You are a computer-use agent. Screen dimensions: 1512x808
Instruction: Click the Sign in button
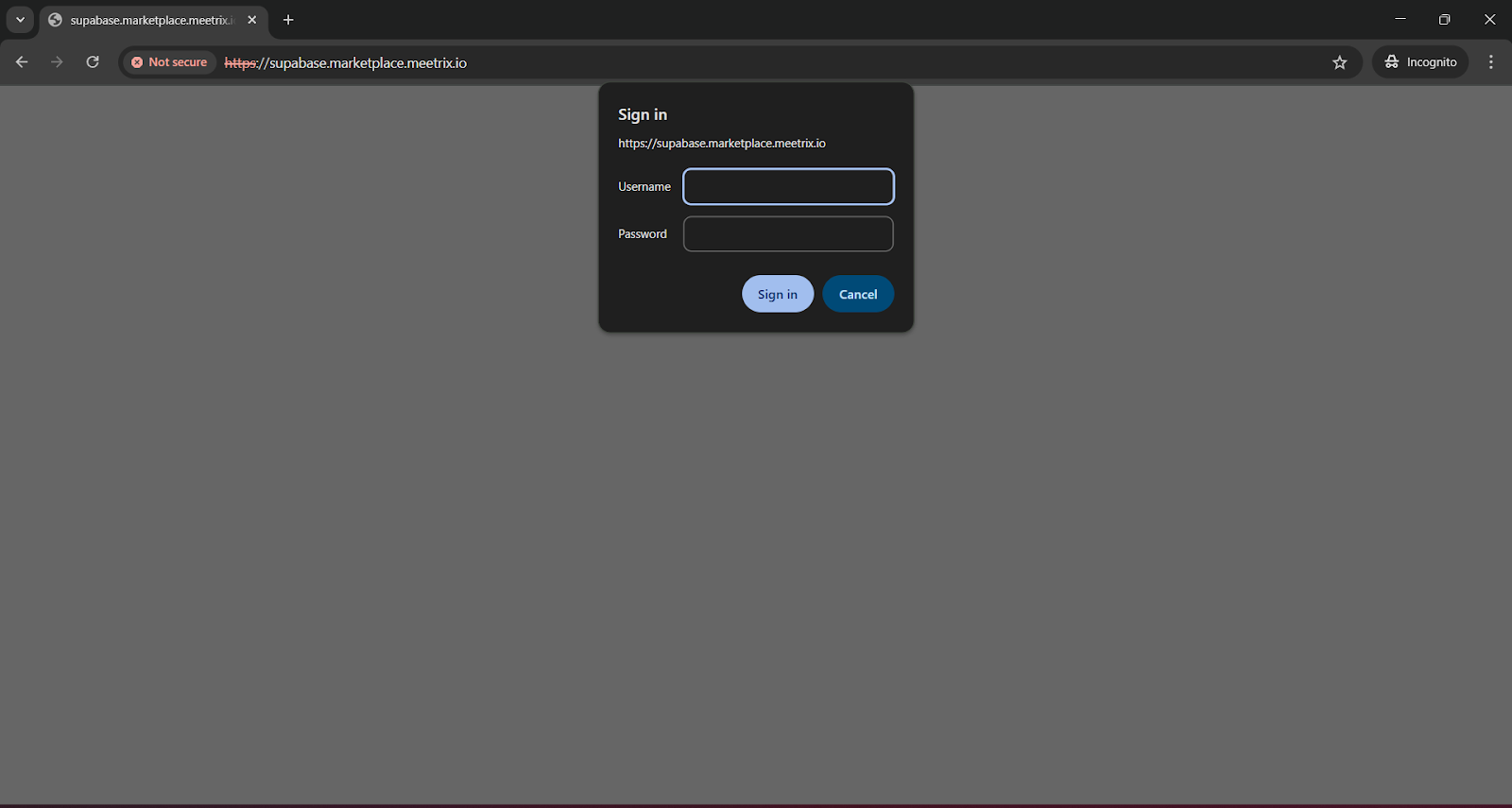[x=778, y=294]
